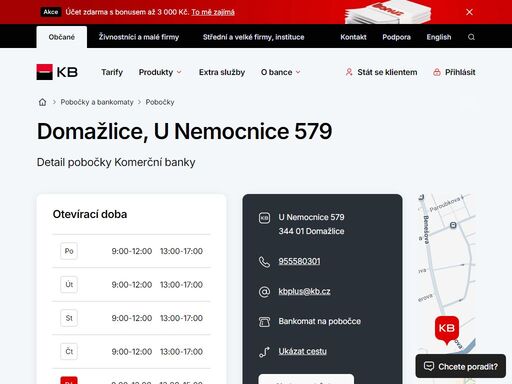
Task: Switch language to English
Action: point(439,37)
